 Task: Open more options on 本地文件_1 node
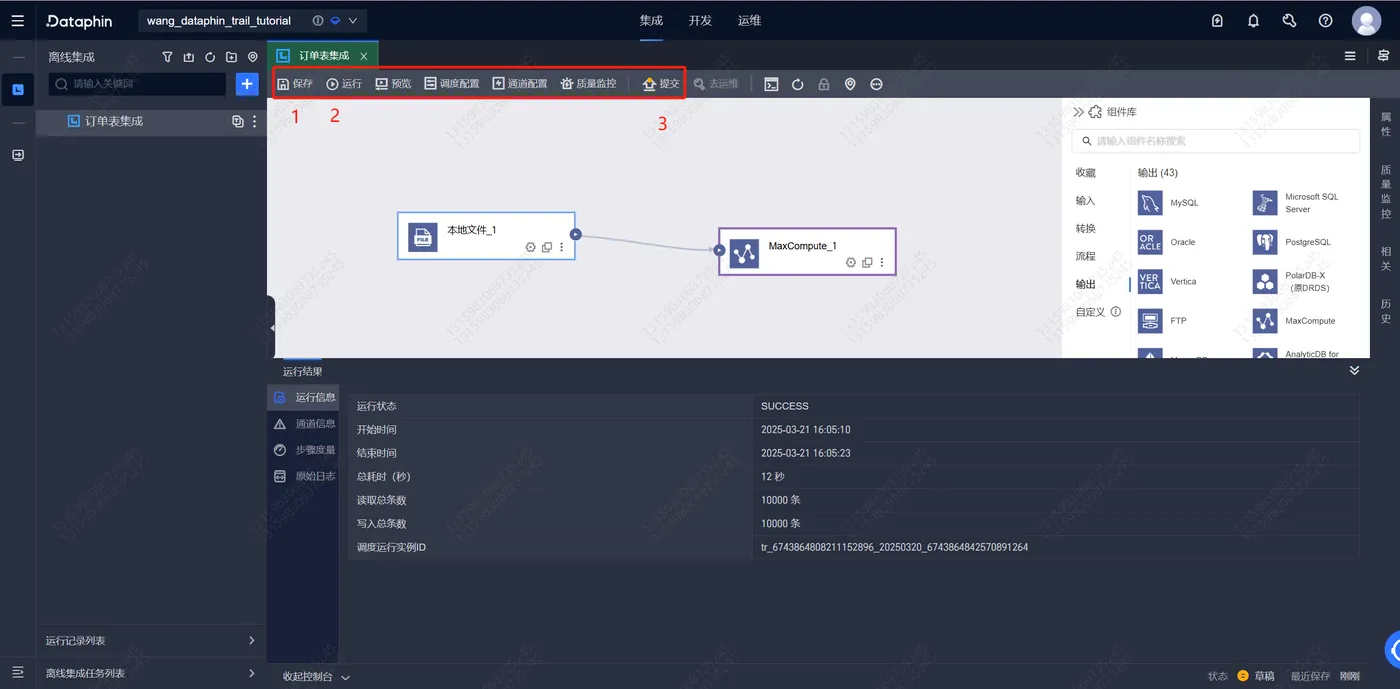(562, 247)
